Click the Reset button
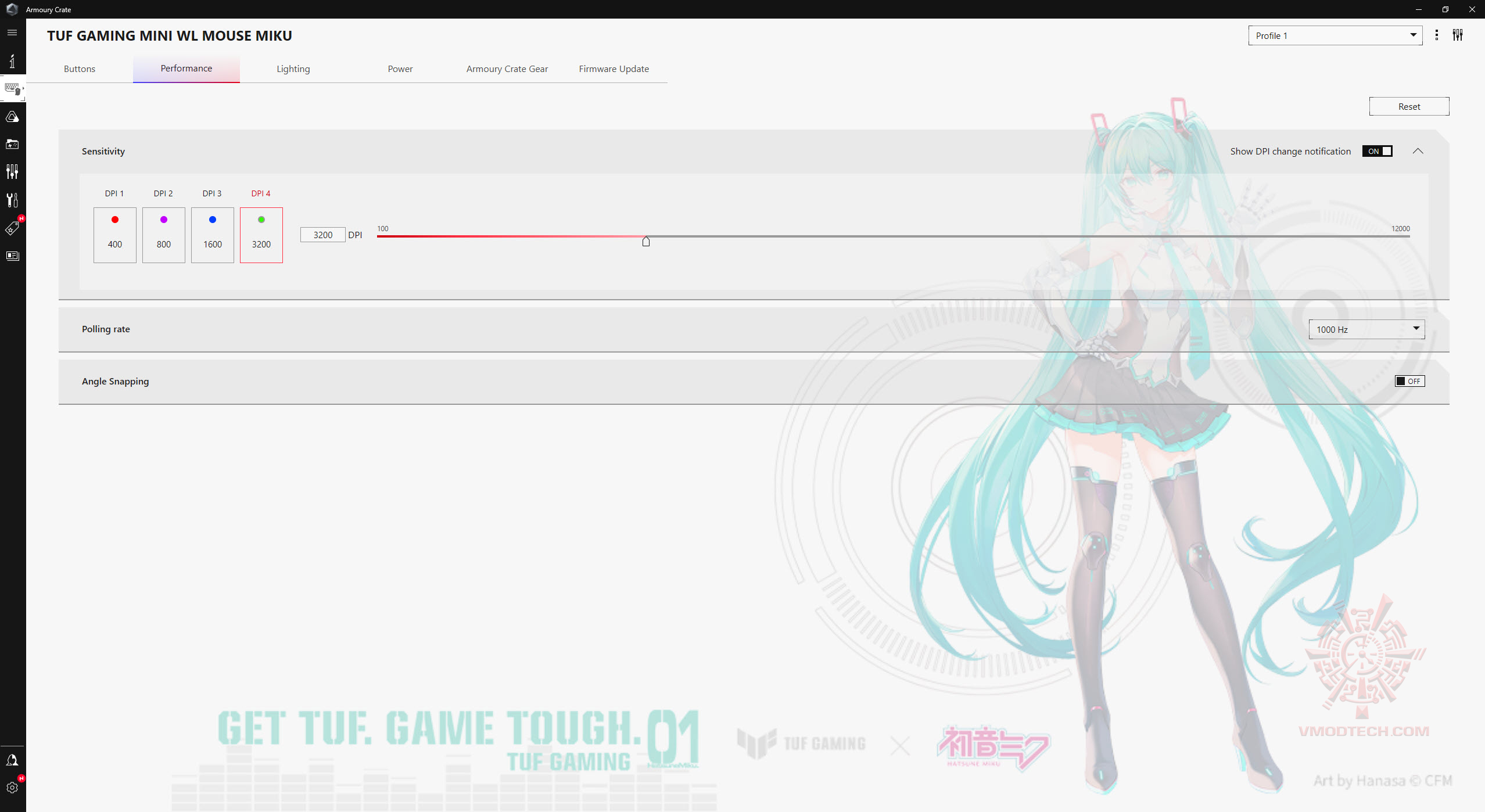This screenshot has width=1485, height=812. [1408, 106]
